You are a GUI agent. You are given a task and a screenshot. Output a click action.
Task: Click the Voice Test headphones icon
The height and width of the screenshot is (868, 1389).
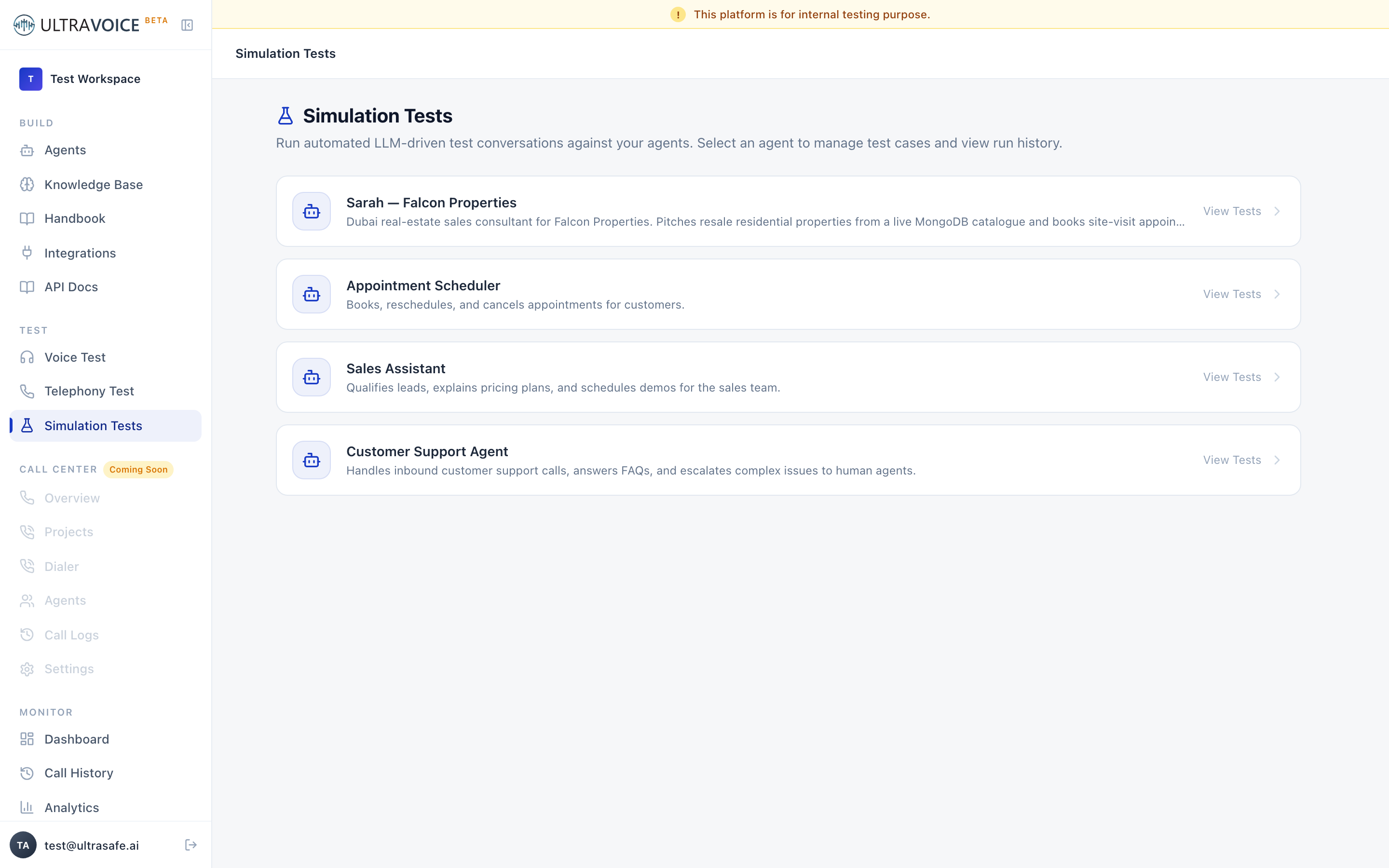tap(27, 357)
